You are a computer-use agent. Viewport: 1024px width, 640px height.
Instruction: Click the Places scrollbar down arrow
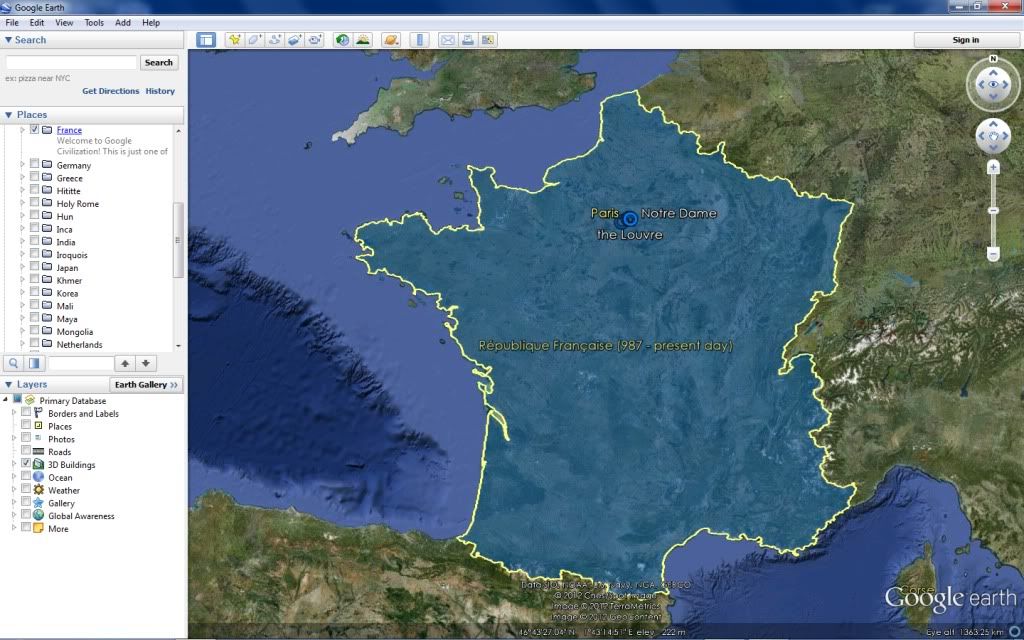[178, 345]
